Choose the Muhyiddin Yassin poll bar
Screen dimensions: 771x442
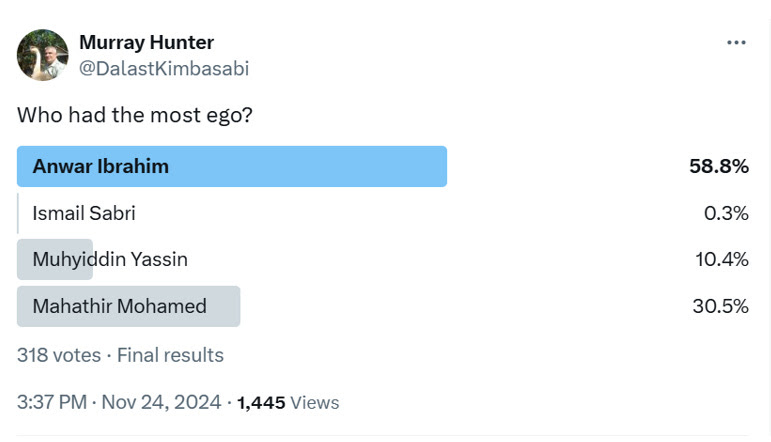point(55,259)
